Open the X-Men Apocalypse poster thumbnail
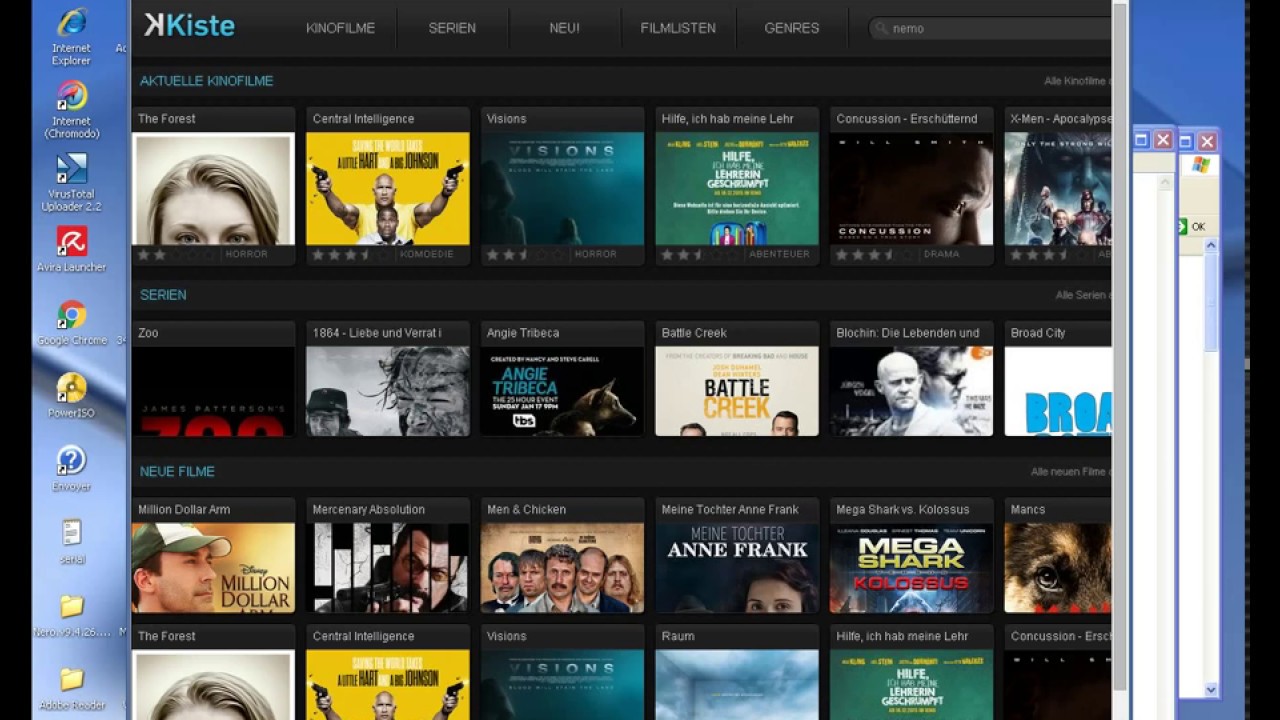 [1057, 189]
